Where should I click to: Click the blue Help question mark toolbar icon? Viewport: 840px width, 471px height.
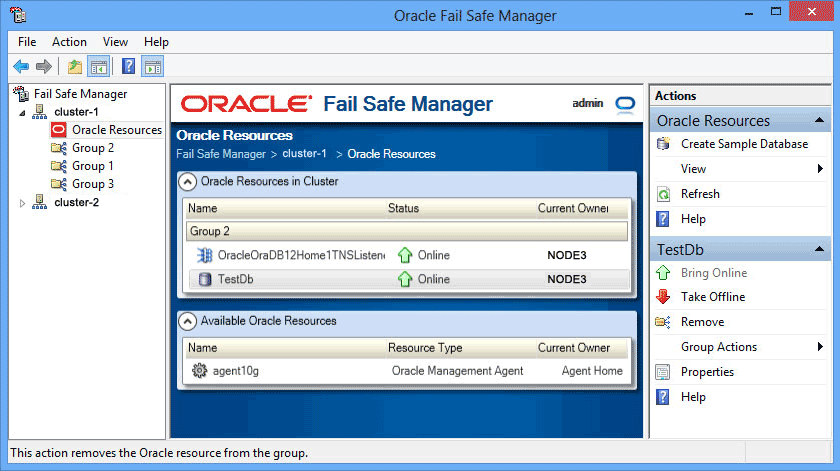(129, 66)
